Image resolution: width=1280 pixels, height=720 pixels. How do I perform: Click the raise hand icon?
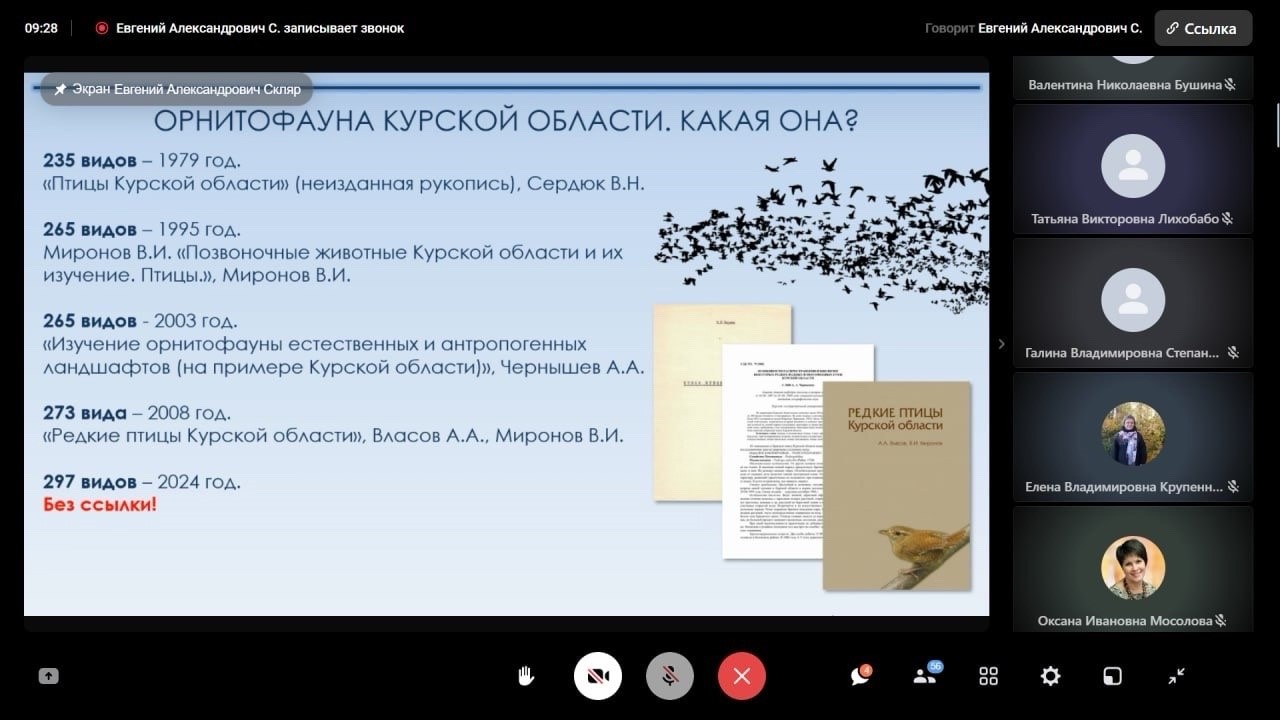(526, 676)
